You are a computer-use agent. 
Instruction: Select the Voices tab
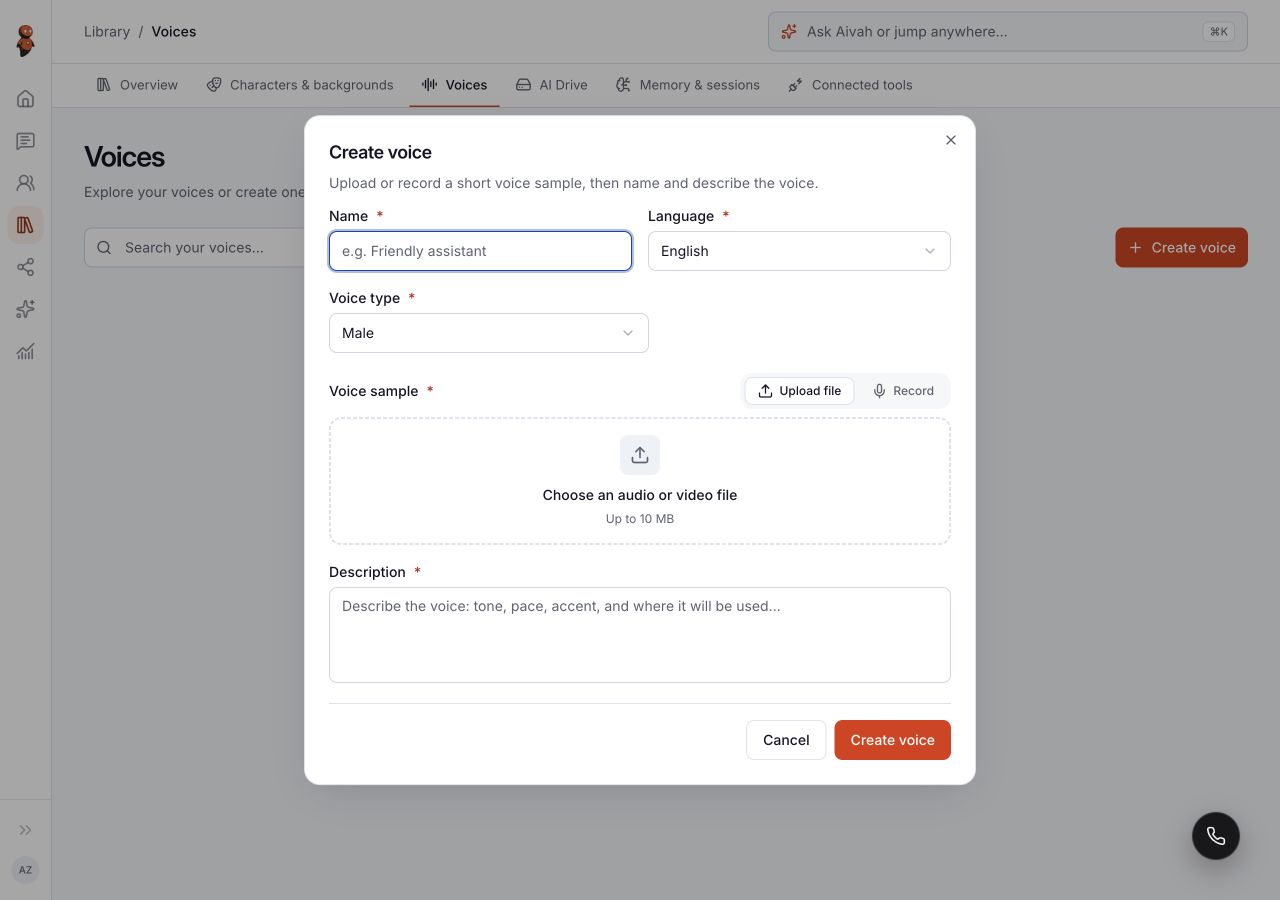[x=455, y=85]
